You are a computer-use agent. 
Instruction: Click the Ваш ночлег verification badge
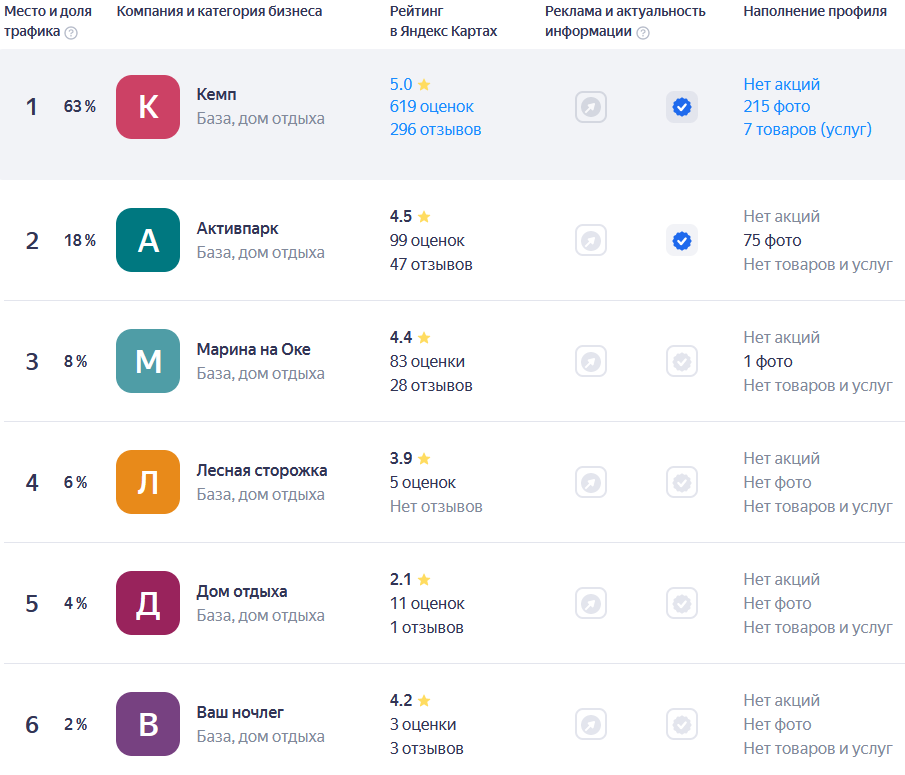click(682, 724)
